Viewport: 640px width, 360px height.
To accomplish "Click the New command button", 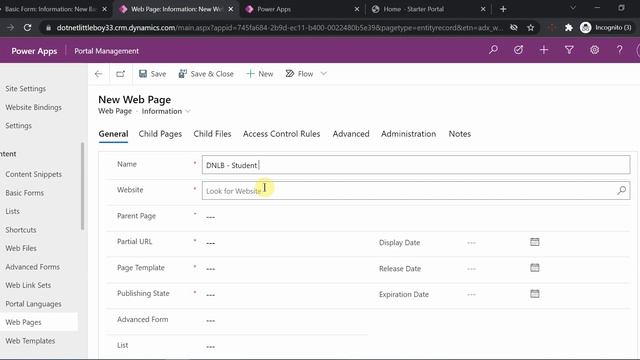I will pos(260,74).
